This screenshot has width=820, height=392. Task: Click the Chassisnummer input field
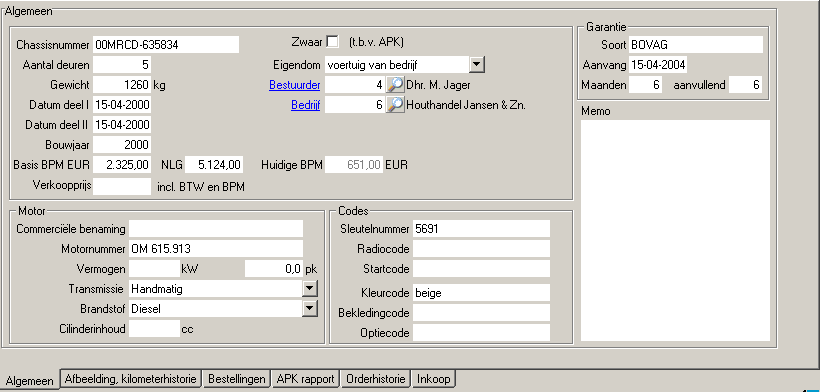coord(166,44)
